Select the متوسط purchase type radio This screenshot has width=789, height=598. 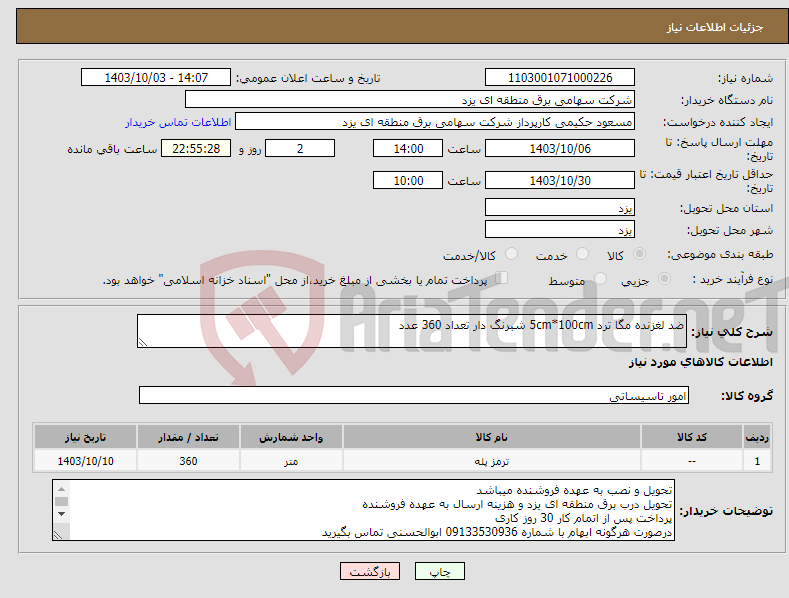(x=600, y=279)
